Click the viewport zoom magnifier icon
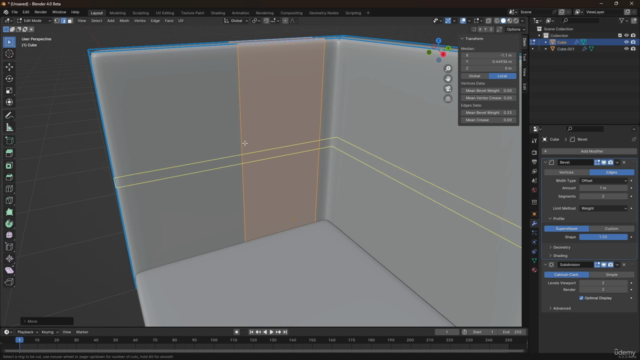 pyautogui.click(x=448, y=69)
